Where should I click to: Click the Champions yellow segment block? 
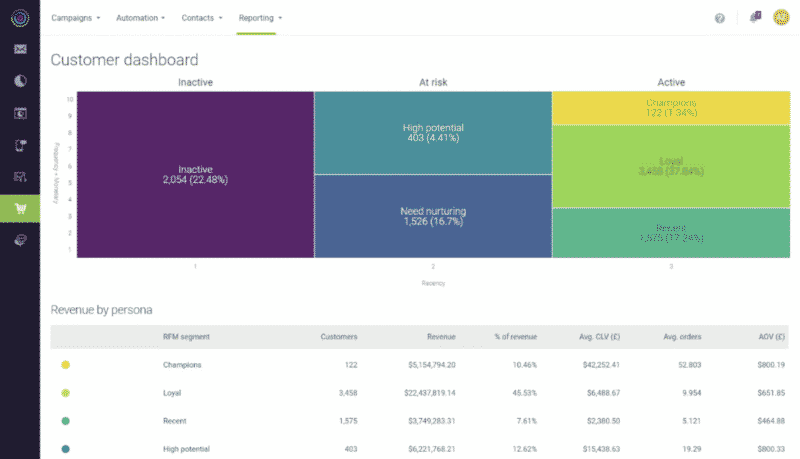point(670,108)
